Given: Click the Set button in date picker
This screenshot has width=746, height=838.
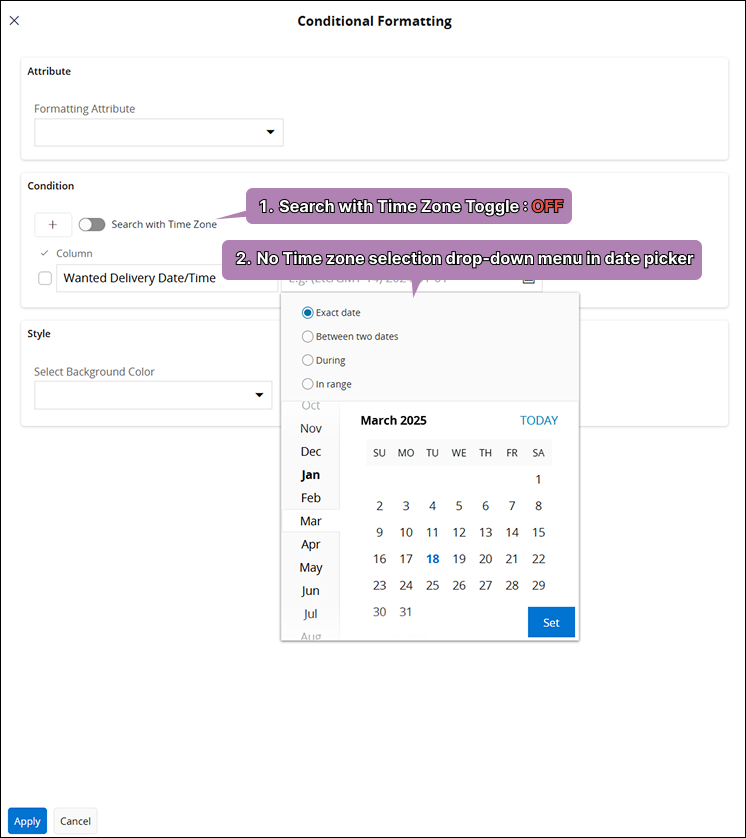Looking at the screenshot, I should point(551,622).
